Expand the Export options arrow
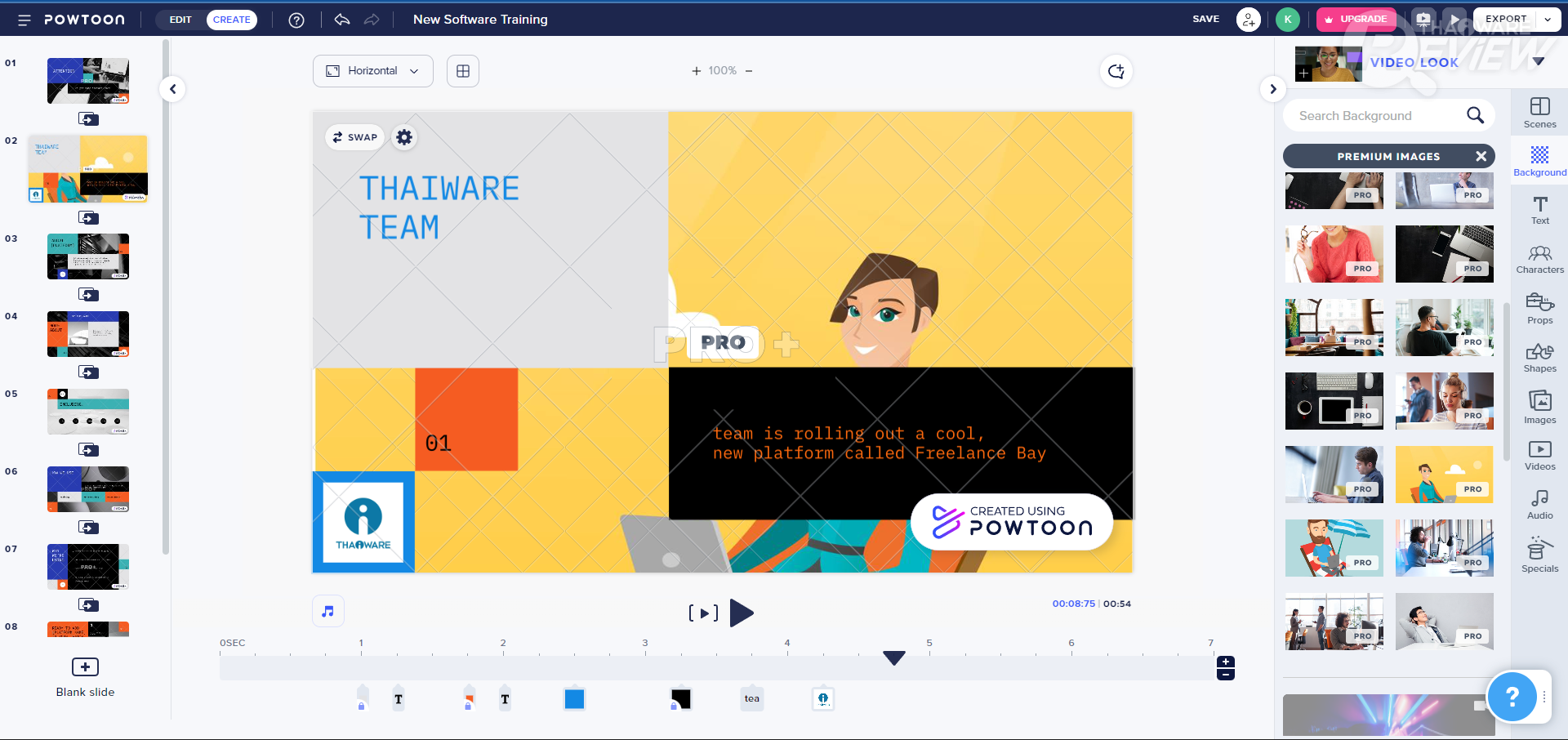This screenshot has height=740, width=1568. click(x=1548, y=20)
